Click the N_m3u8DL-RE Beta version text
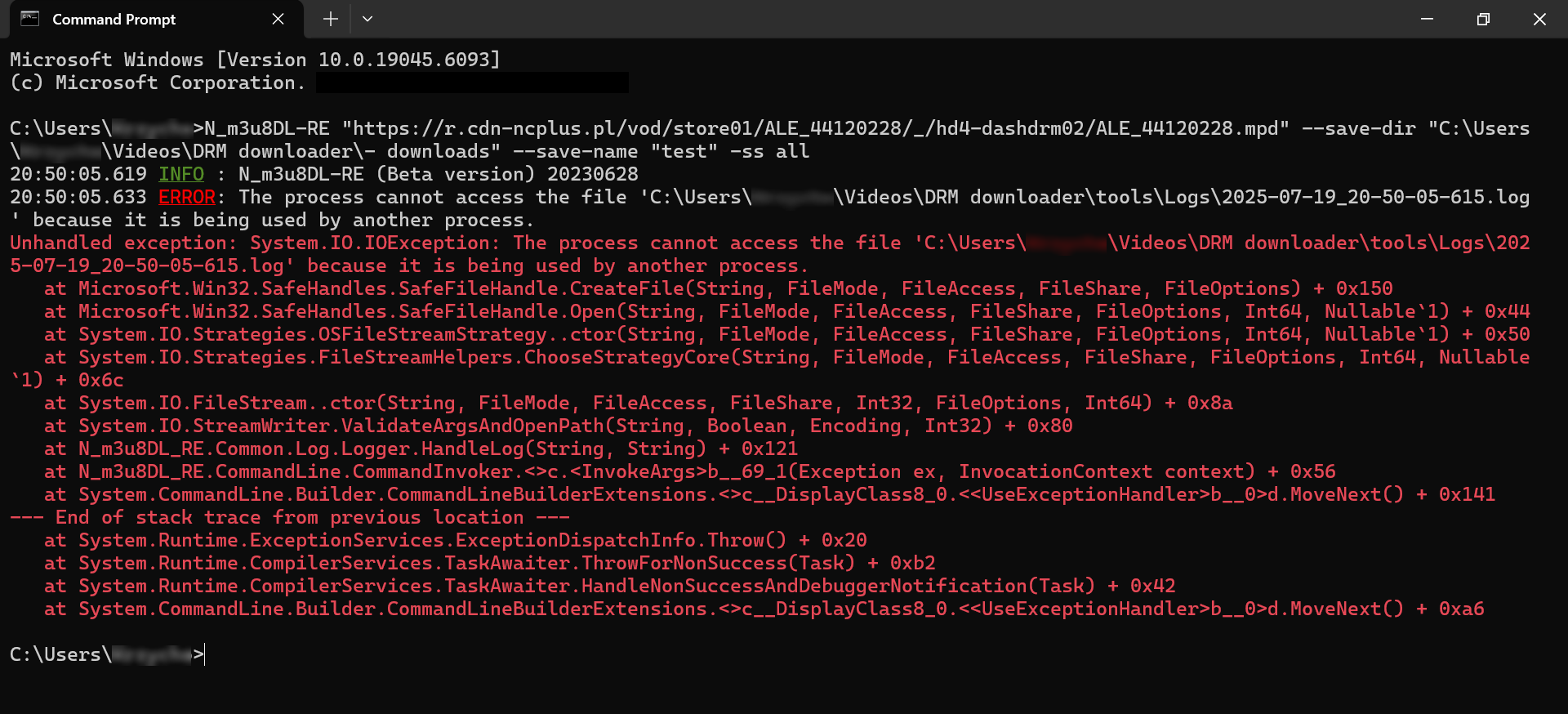Image resolution: width=1568 pixels, height=714 pixels. tap(439, 174)
